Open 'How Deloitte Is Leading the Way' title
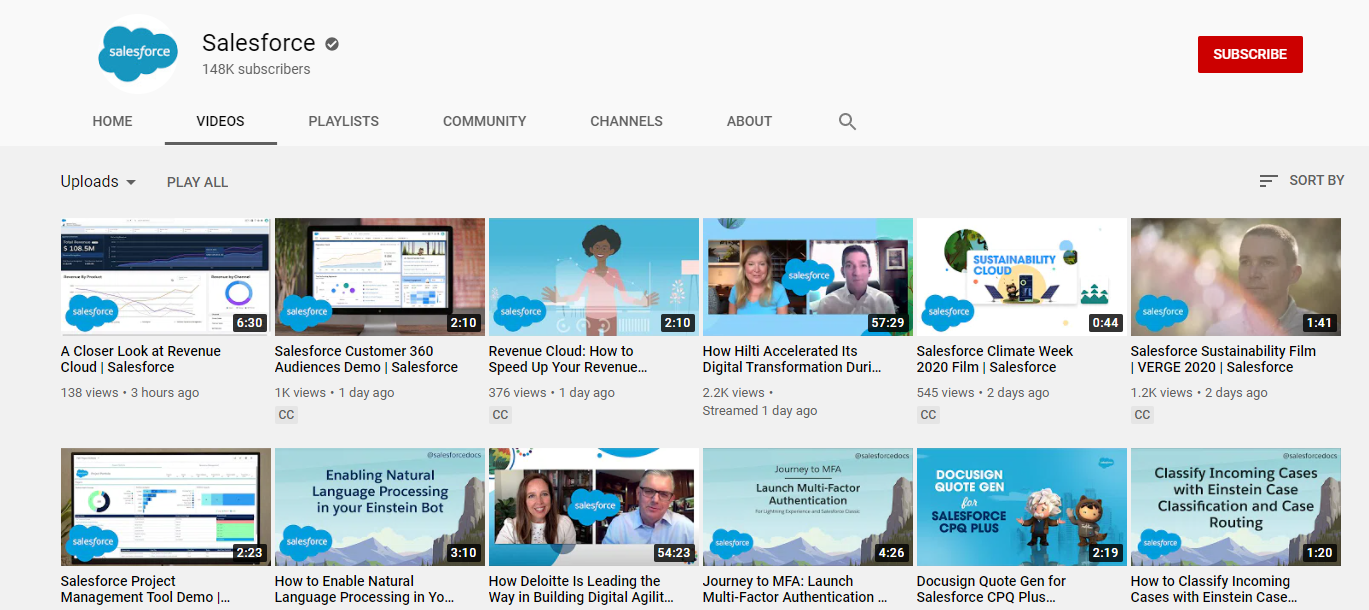The height and width of the screenshot is (610, 1369). [x=581, y=589]
